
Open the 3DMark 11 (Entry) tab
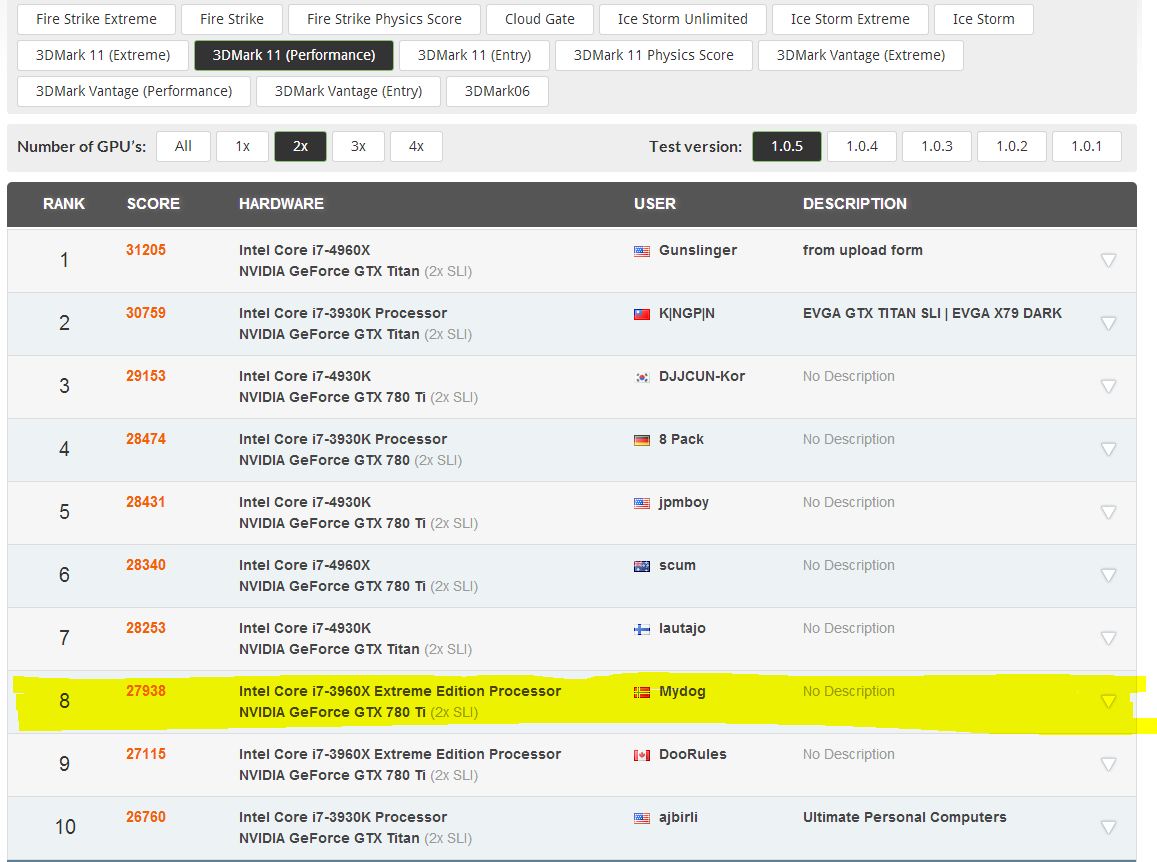pos(474,55)
